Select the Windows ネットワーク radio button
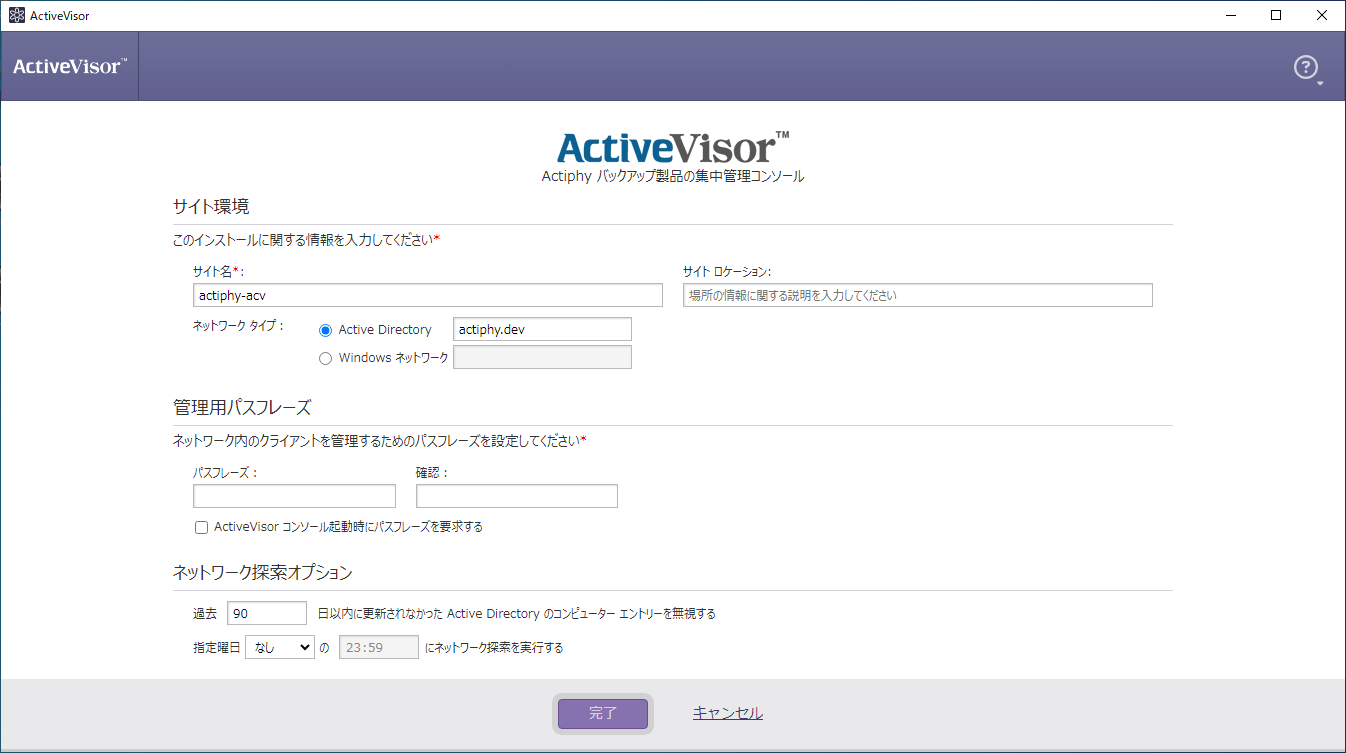 tap(325, 358)
